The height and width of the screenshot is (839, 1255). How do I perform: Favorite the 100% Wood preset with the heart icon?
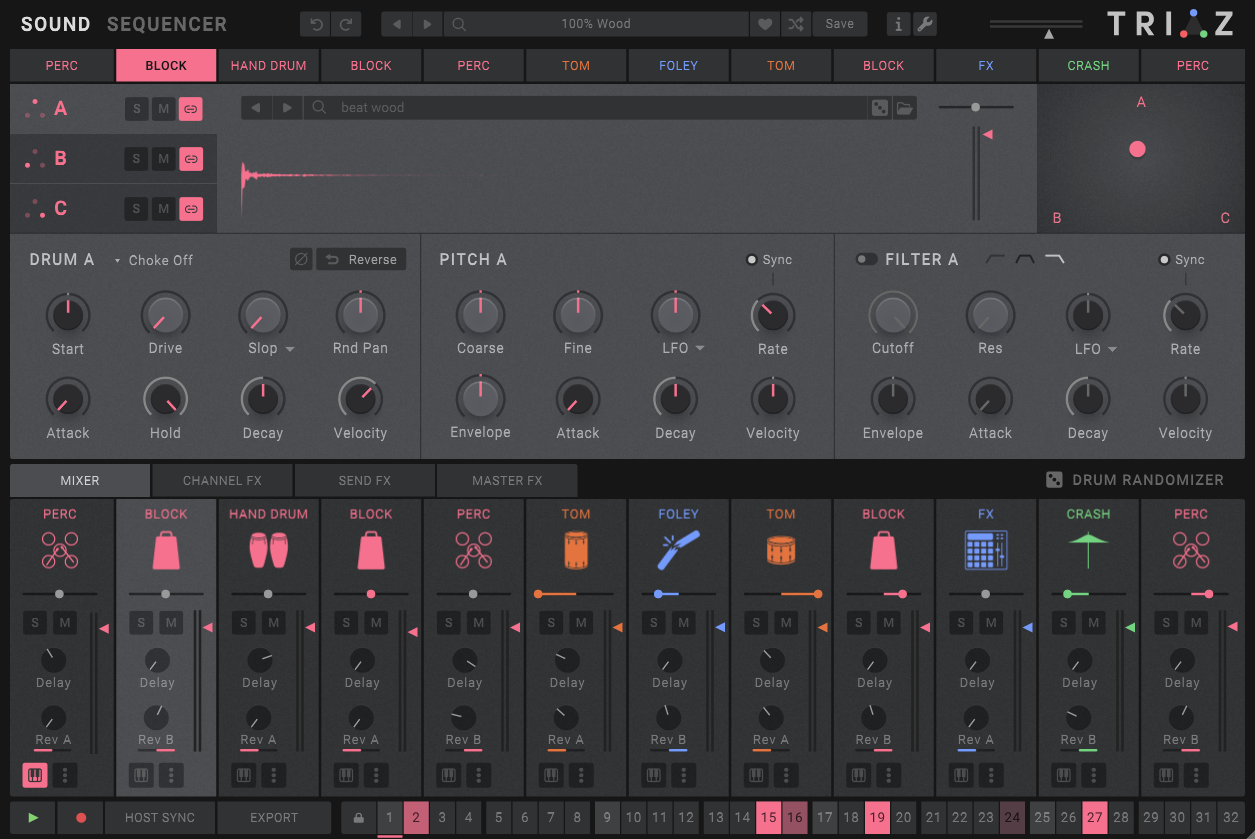[x=764, y=23]
